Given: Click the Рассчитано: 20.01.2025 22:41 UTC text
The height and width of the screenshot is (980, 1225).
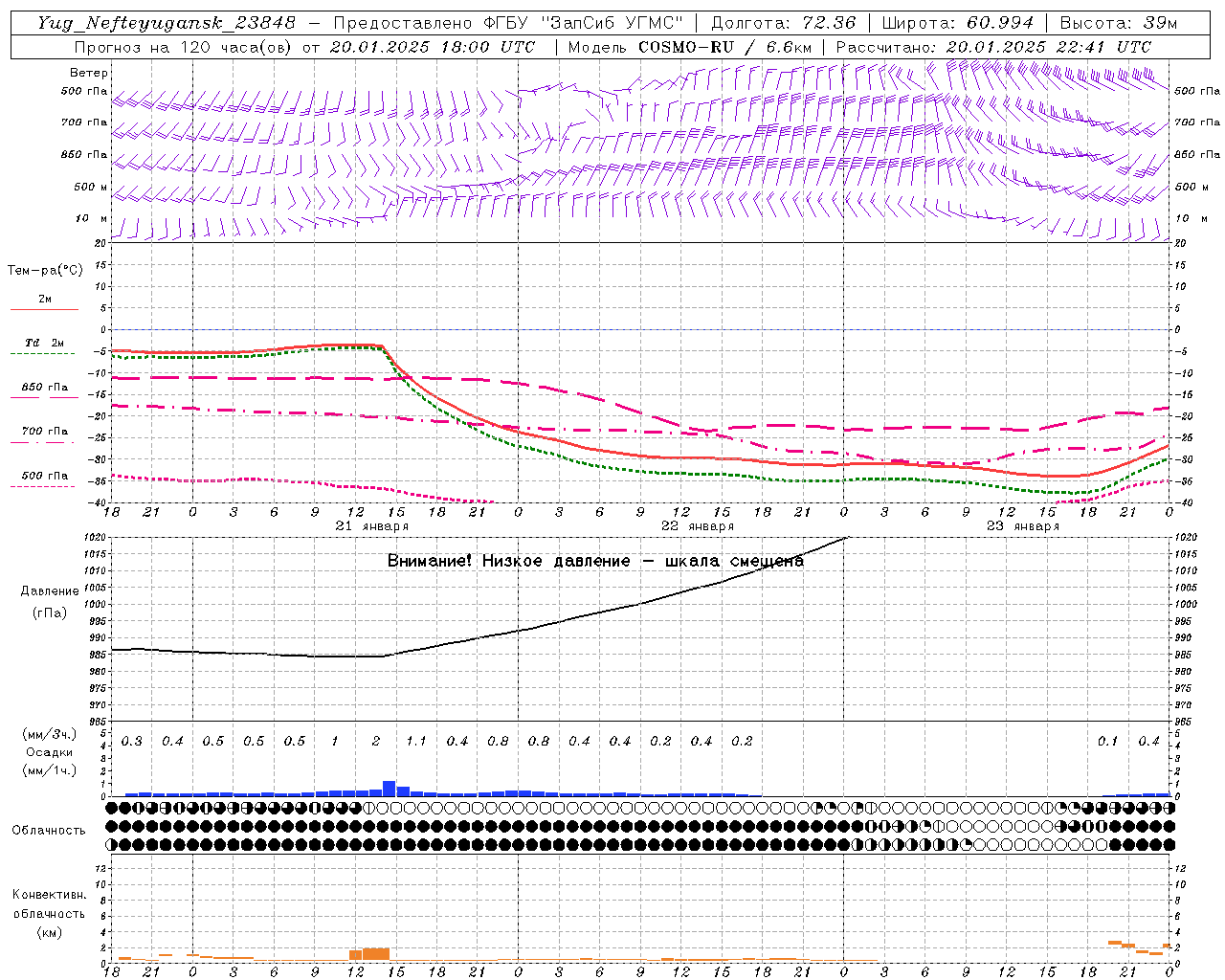Looking at the screenshot, I should coord(993,47).
